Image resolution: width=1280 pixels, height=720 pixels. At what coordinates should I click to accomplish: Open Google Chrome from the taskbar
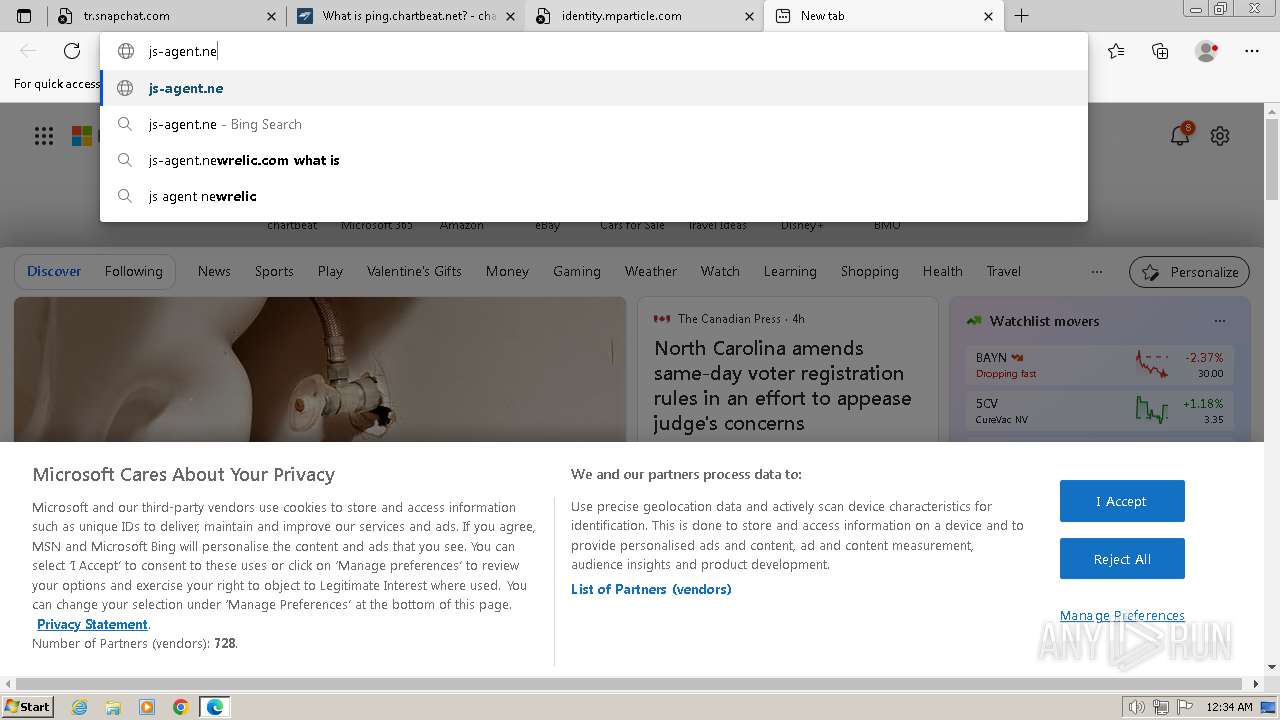[181, 707]
